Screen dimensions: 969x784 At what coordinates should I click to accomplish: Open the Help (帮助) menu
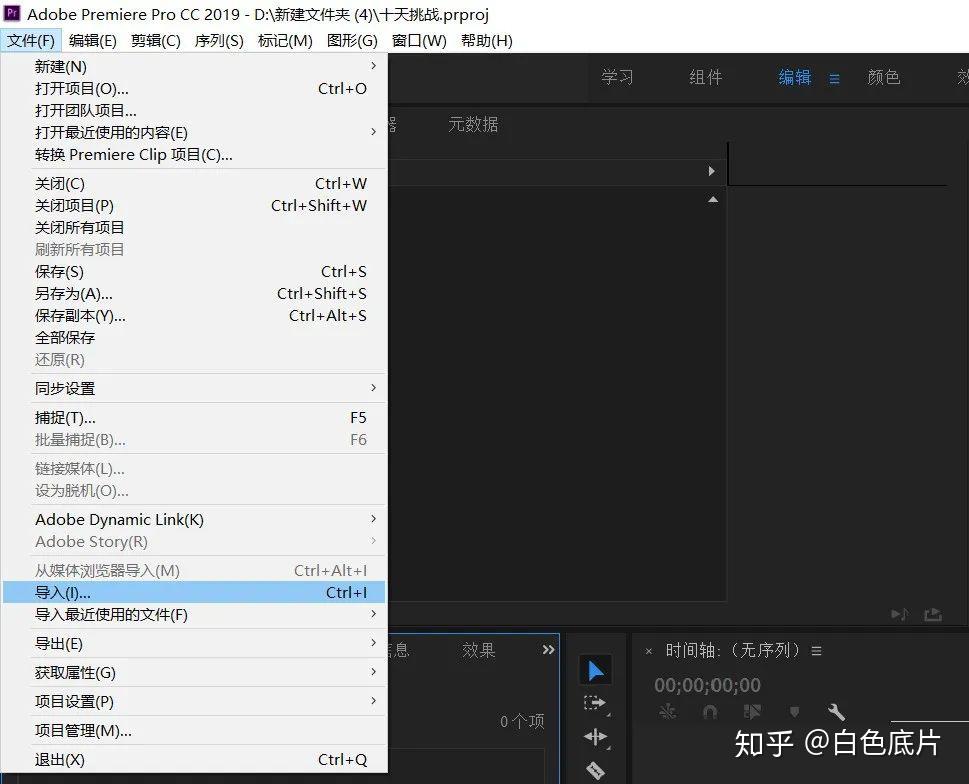pos(487,41)
